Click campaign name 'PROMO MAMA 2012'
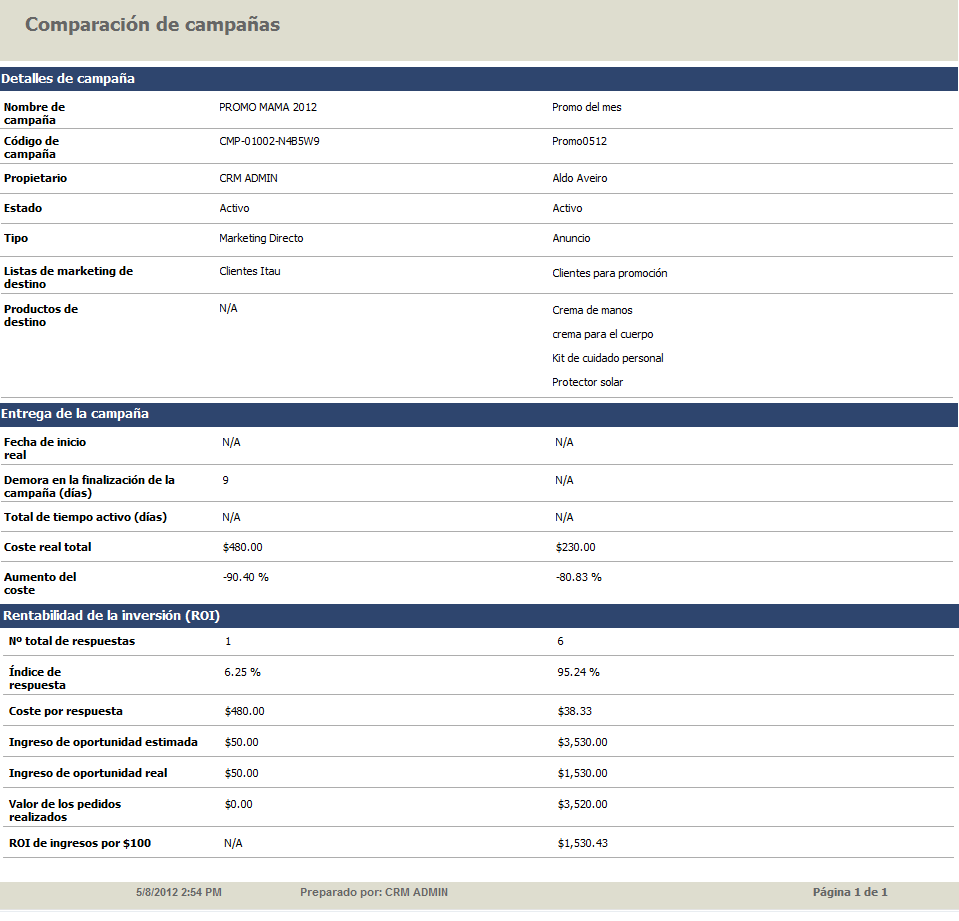The width and height of the screenshot is (959, 921). [x=268, y=107]
